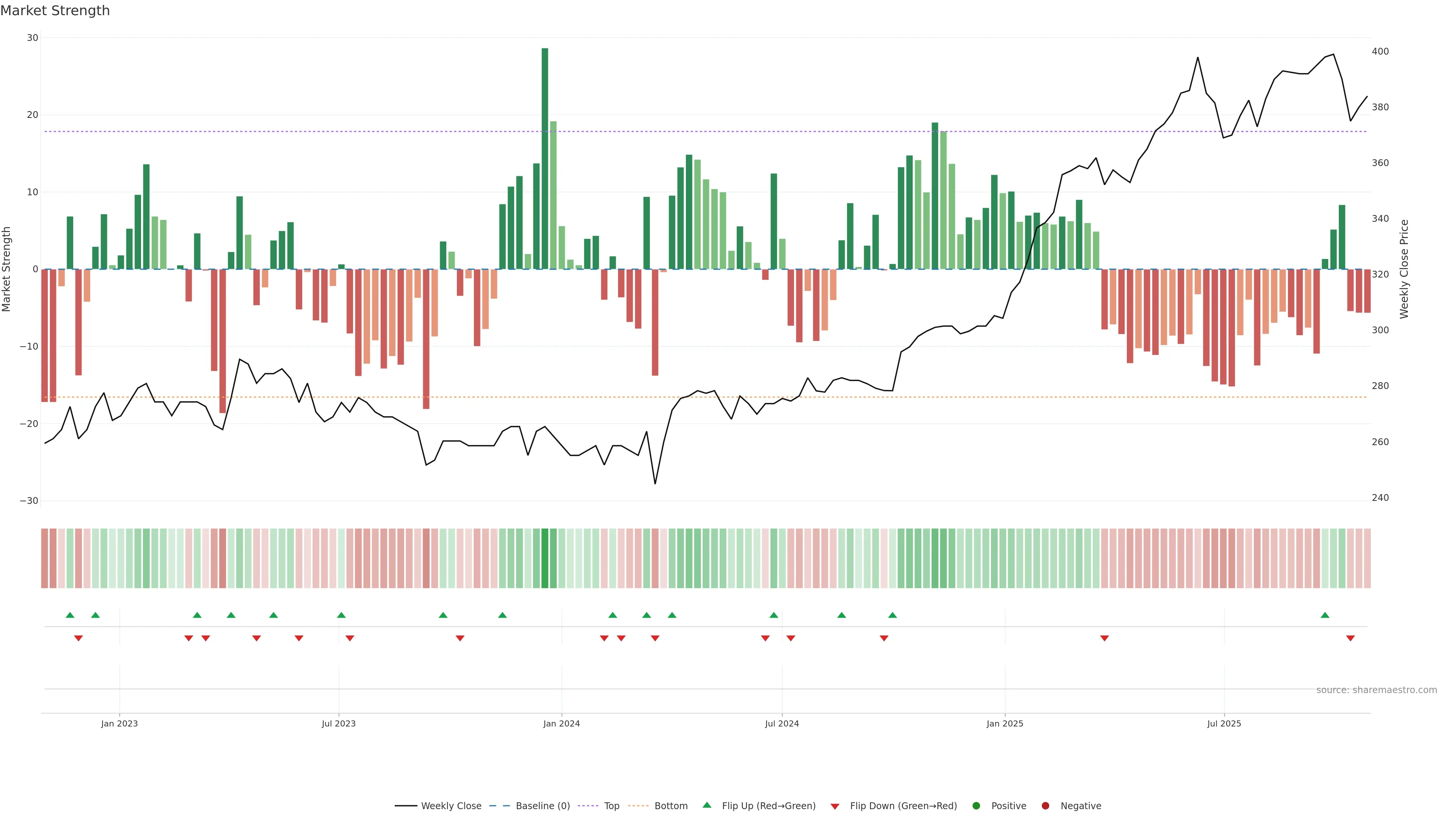The height and width of the screenshot is (819, 1456).
Task: Click the first green flip-up triangle marker
Action: [70, 615]
